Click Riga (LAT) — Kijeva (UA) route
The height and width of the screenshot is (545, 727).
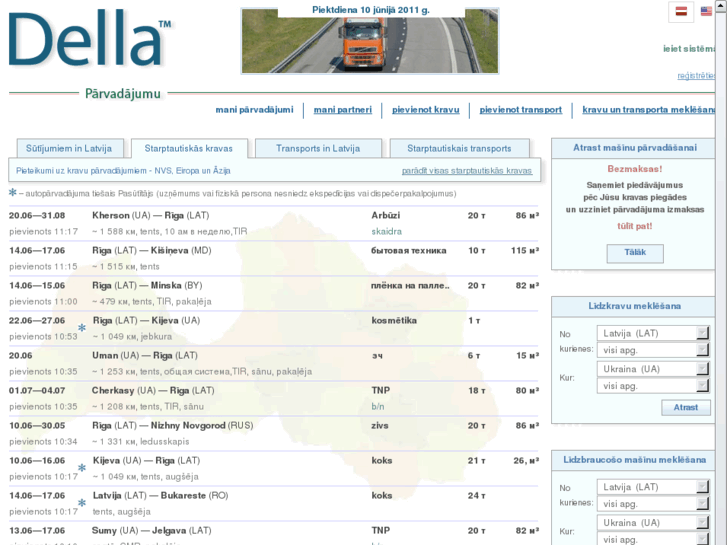pos(147,321)
